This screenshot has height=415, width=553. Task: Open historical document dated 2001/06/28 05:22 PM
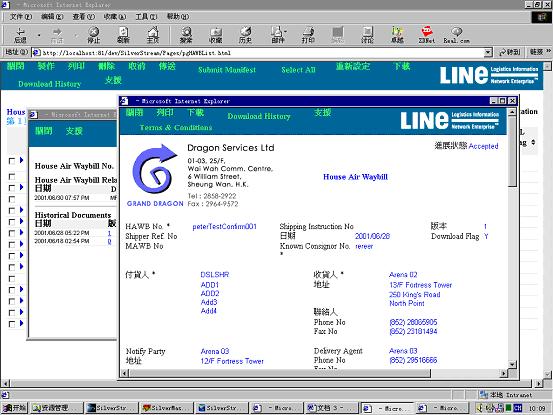tap(109, 233)
